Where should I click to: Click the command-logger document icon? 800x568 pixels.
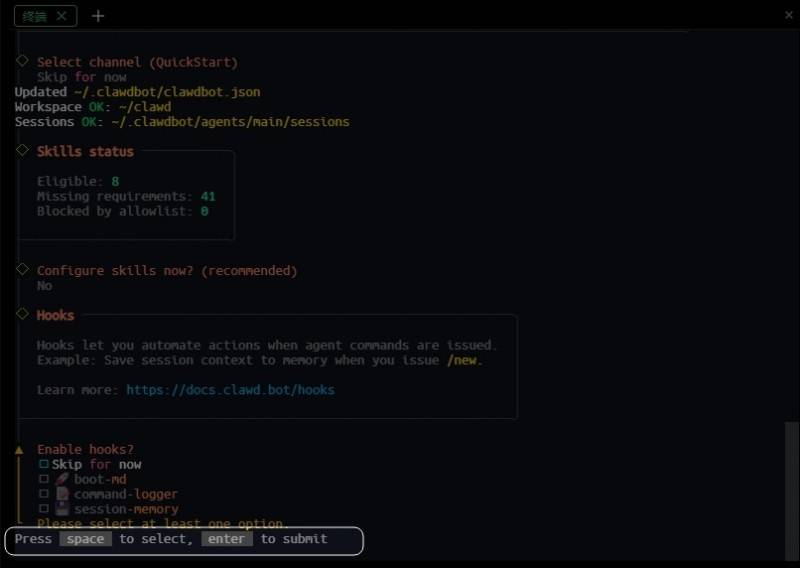[62, 493]
